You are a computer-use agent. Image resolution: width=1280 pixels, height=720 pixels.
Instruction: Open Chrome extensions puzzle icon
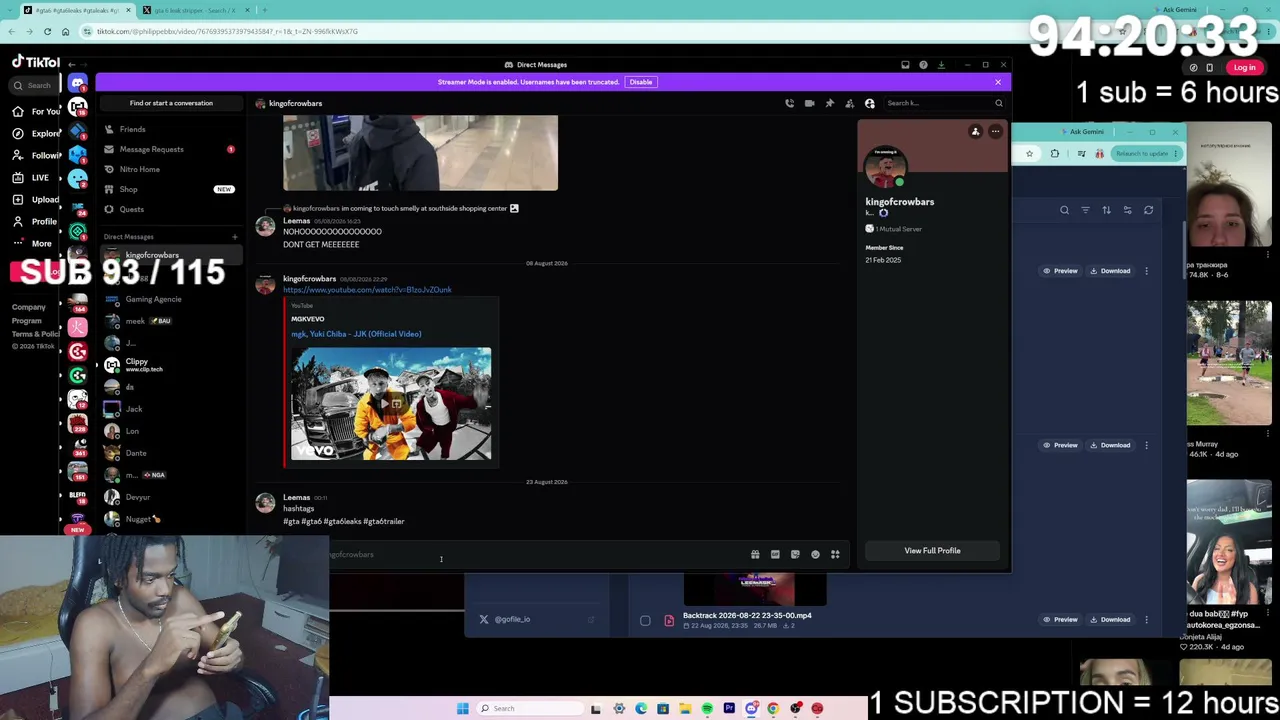coord(1054,153)
